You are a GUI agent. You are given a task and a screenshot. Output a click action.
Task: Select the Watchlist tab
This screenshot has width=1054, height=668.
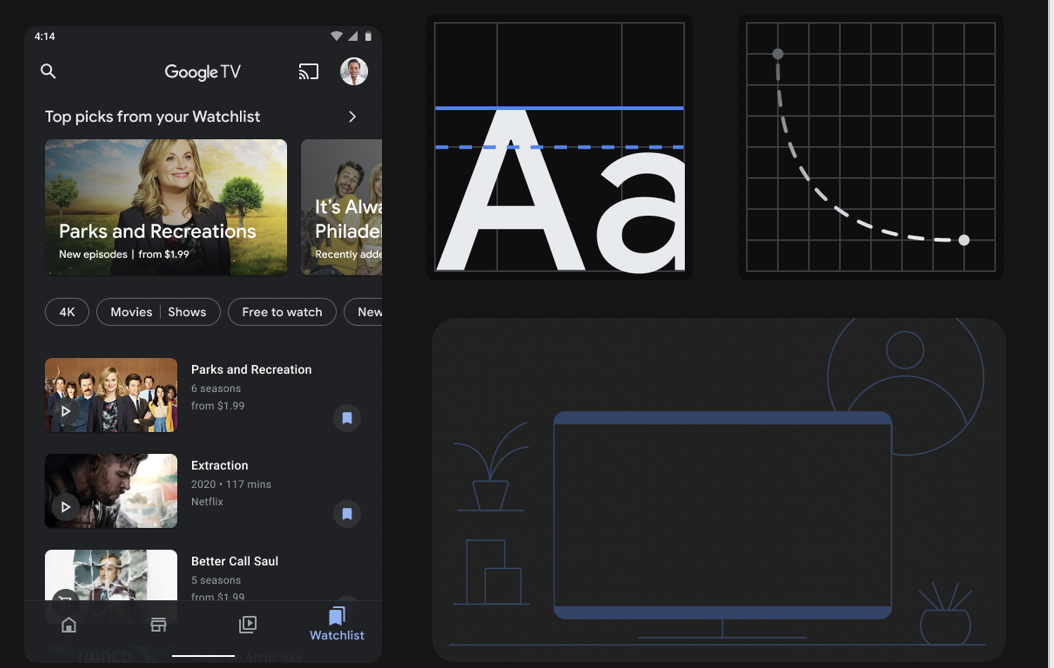[337, 624]
